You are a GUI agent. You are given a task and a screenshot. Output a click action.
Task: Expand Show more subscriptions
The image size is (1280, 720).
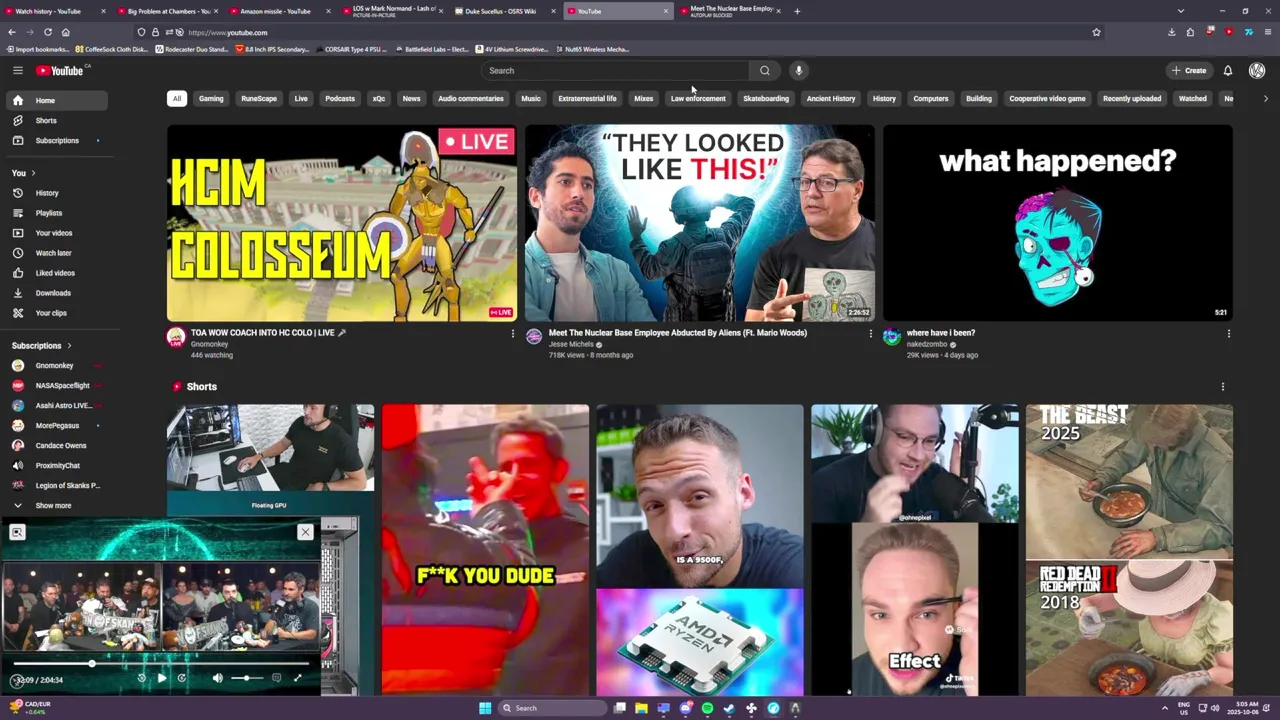pyautogui.click(x=54, y=506)
